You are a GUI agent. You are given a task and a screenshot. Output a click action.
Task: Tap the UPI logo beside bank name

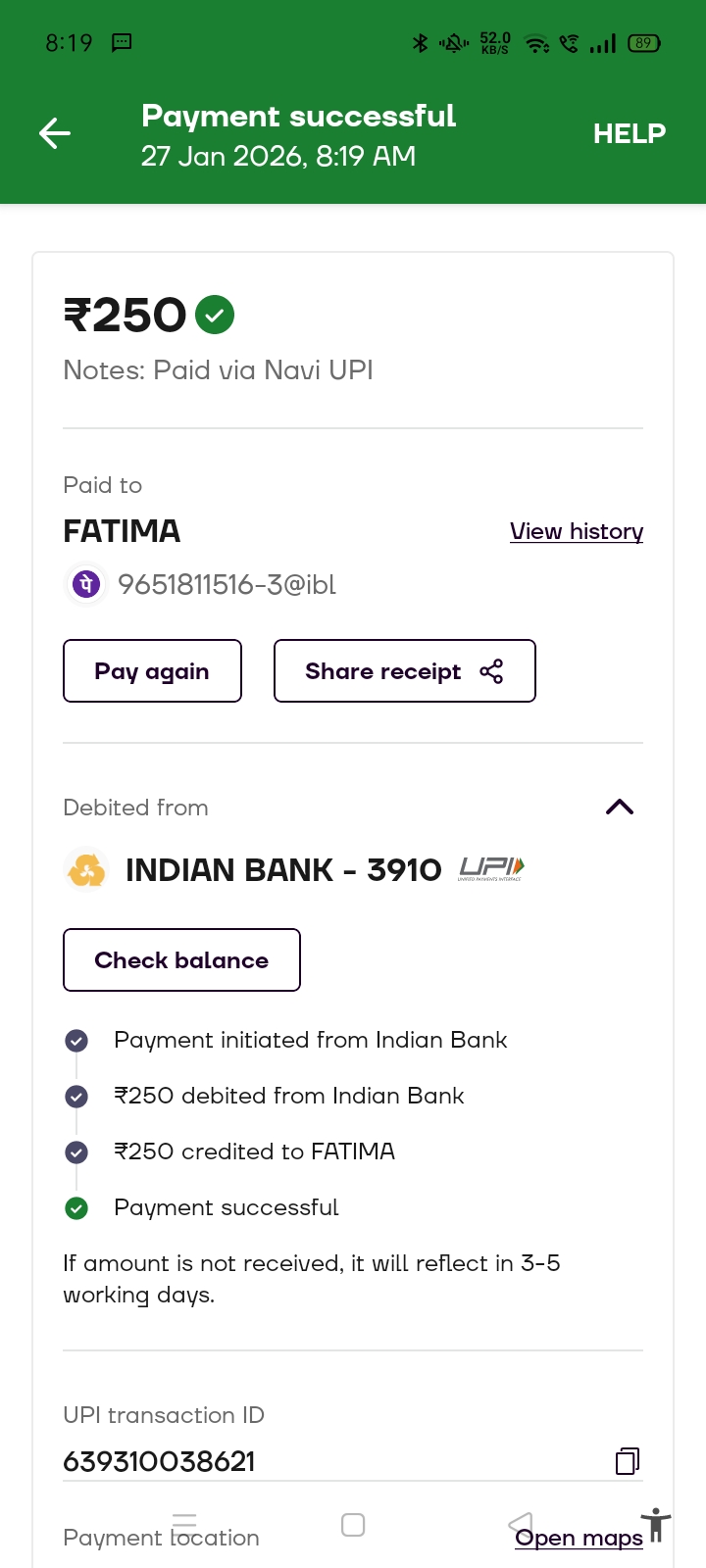(x=491, y=869)
